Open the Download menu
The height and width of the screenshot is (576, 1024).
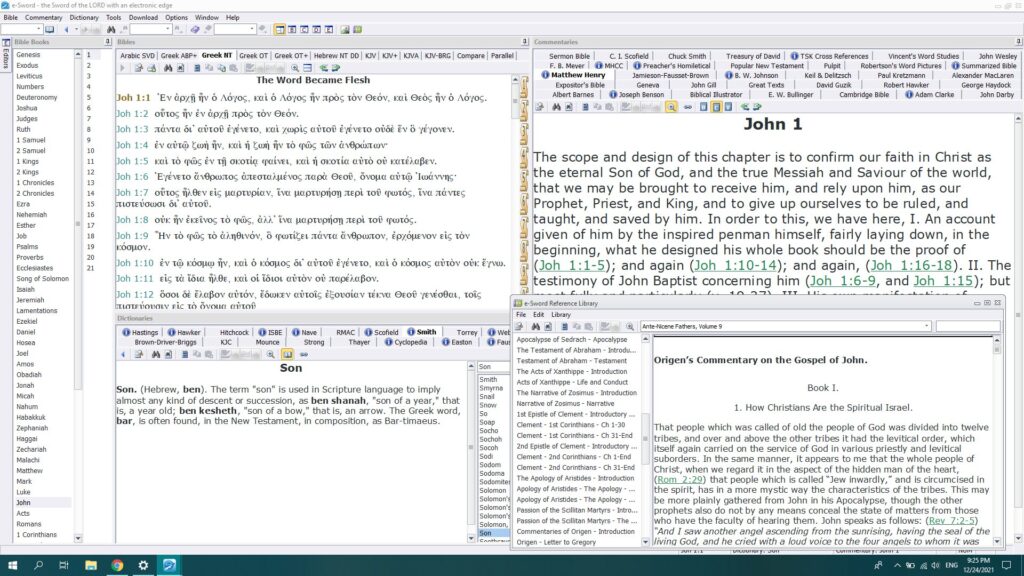pyautogui.click(x=143, y=18)
